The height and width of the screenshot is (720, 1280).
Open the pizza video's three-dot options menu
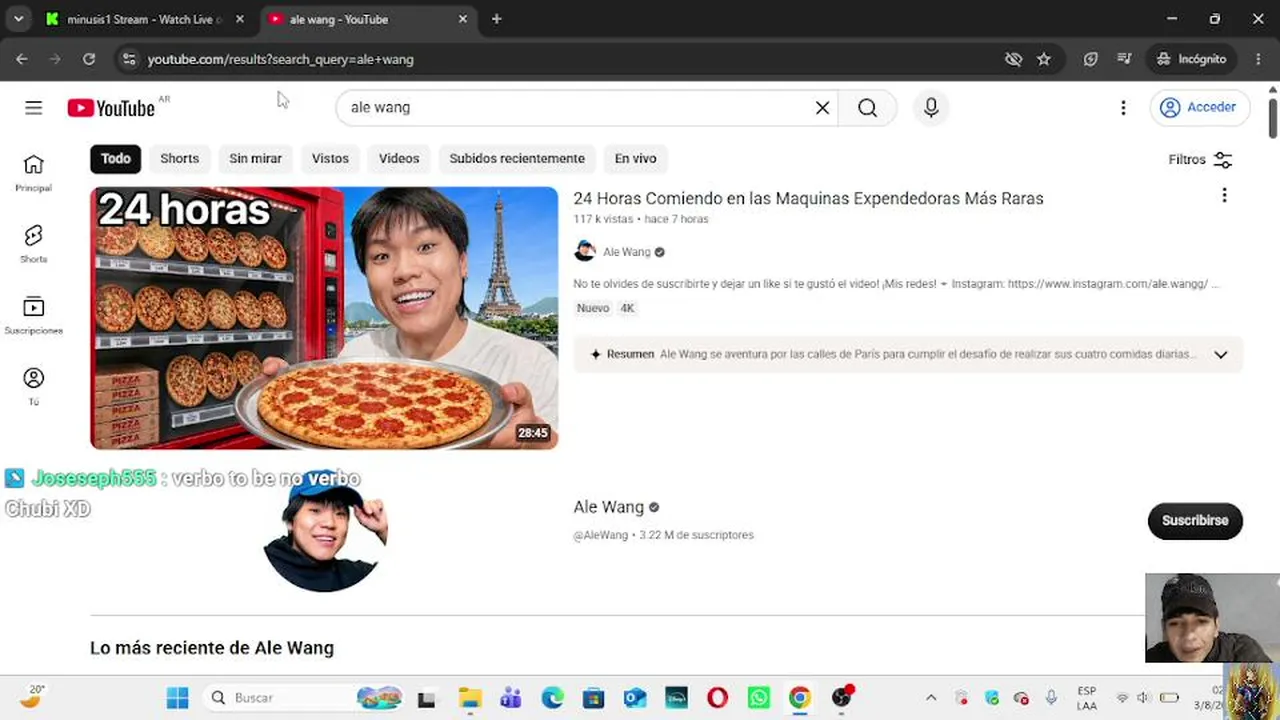click(x=1224, y=196)
